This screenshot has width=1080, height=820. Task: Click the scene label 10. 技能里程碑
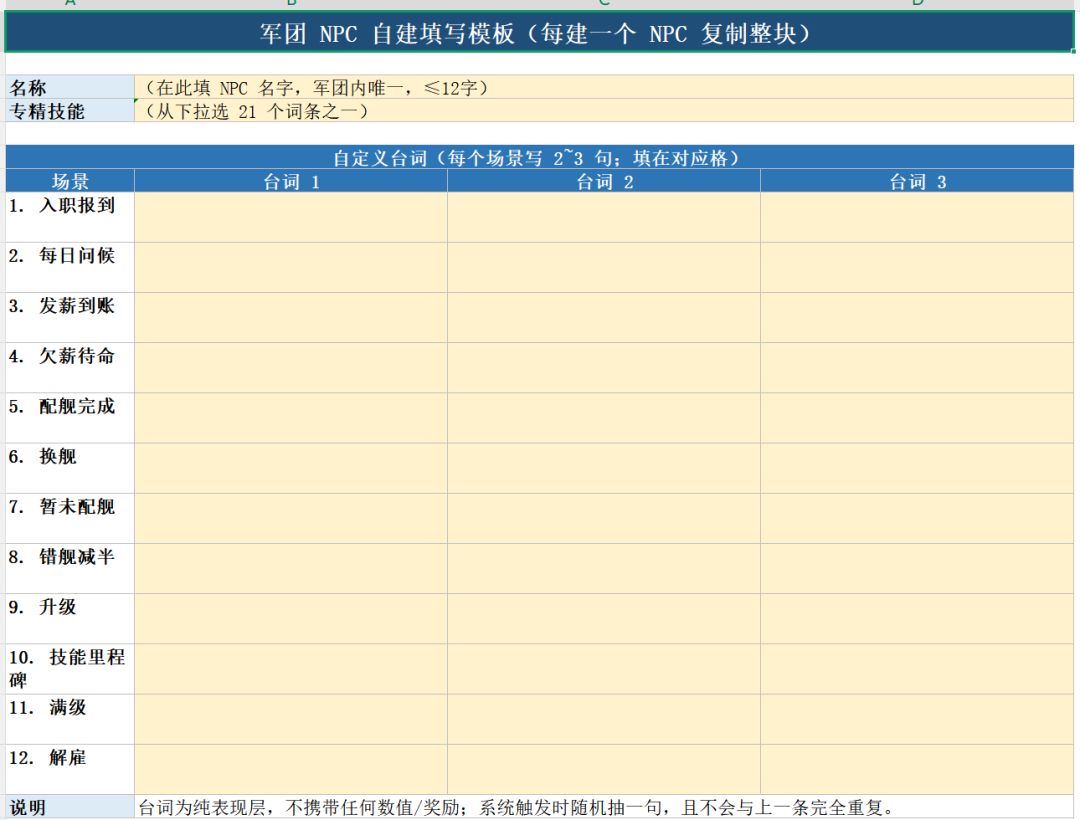coord(70,670)
